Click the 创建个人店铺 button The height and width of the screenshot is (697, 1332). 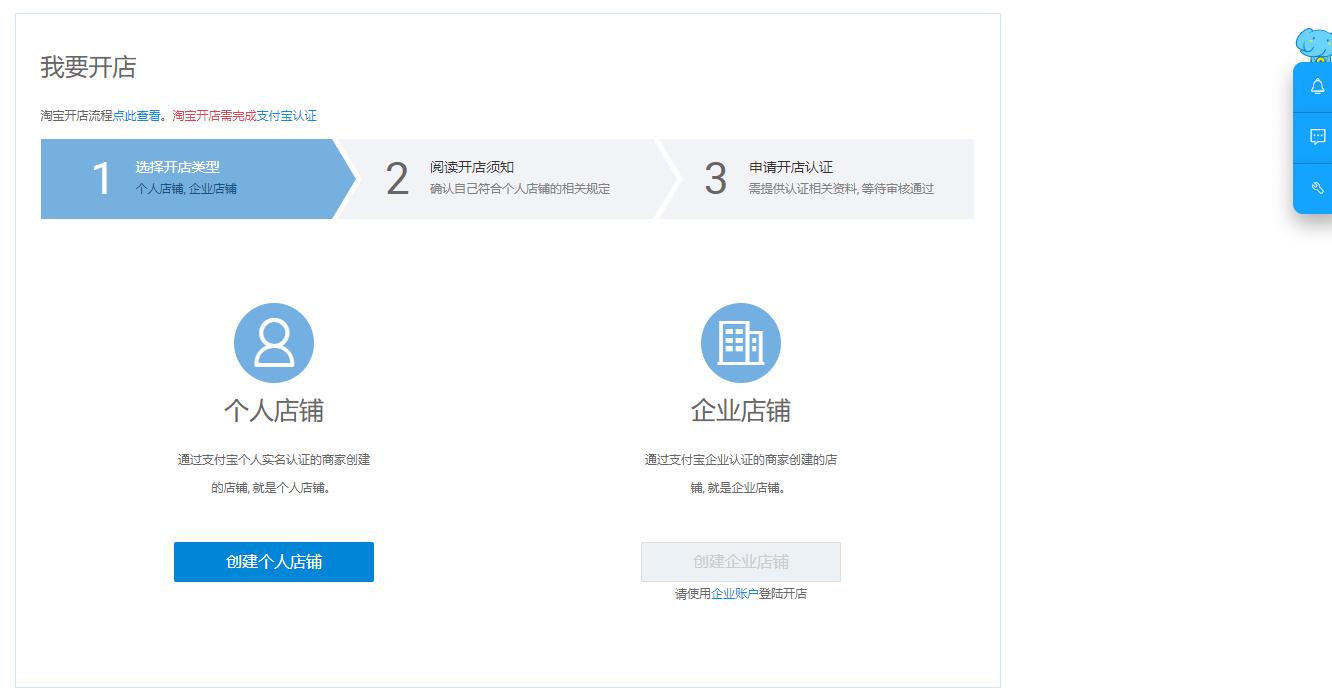[274, 561]
